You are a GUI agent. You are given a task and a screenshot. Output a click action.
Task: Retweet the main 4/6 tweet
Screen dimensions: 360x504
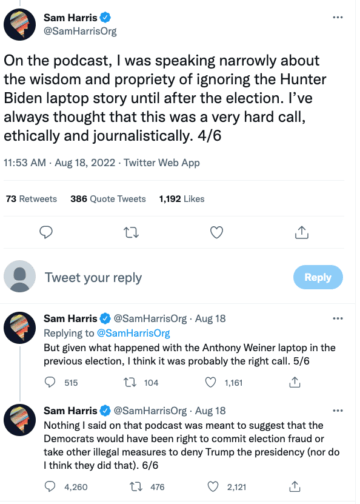pos(131,232)
